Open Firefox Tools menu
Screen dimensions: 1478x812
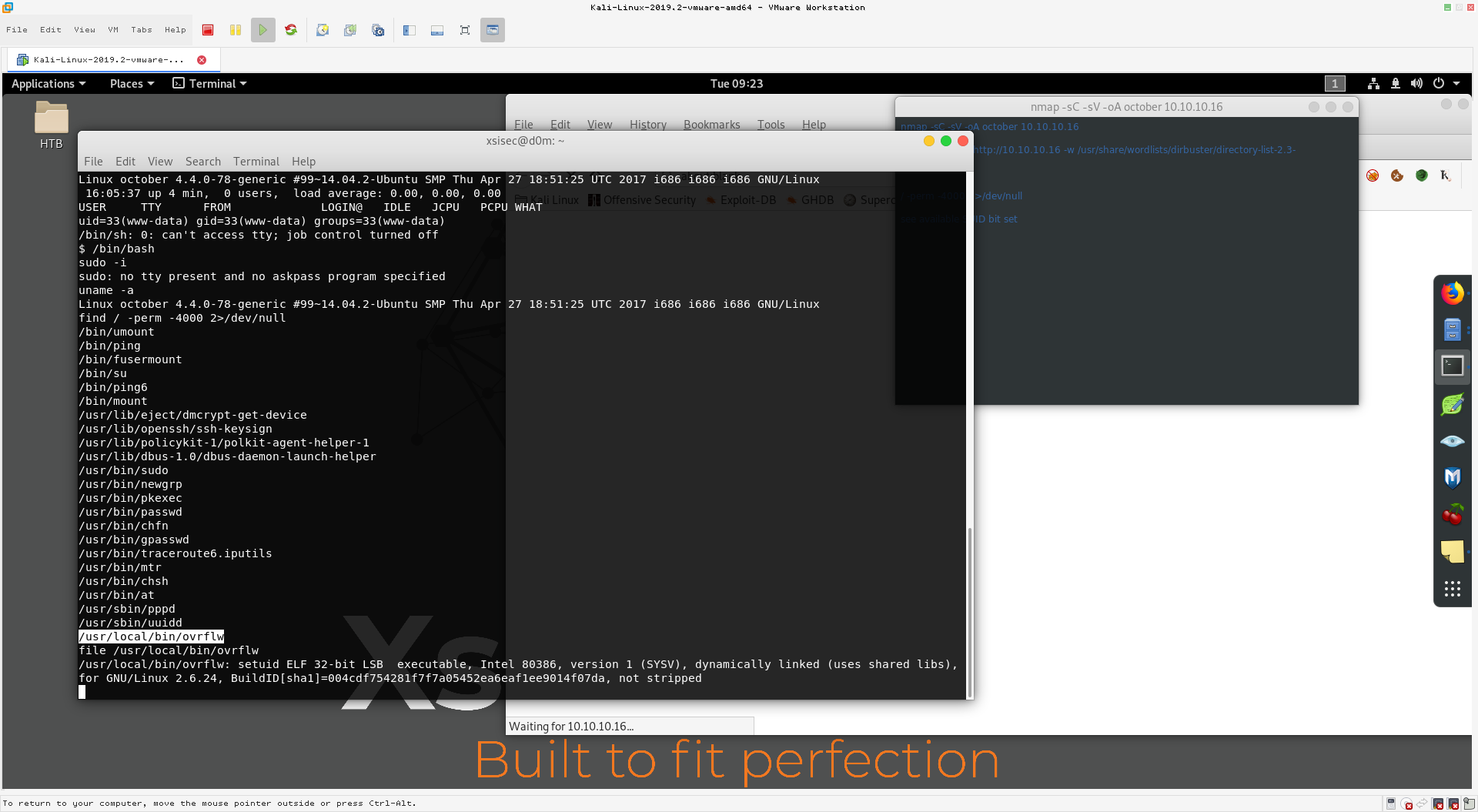[771, 125]
